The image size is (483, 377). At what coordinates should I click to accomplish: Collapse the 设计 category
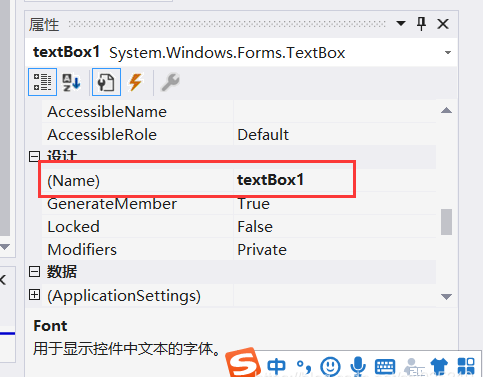coord(34,156)
